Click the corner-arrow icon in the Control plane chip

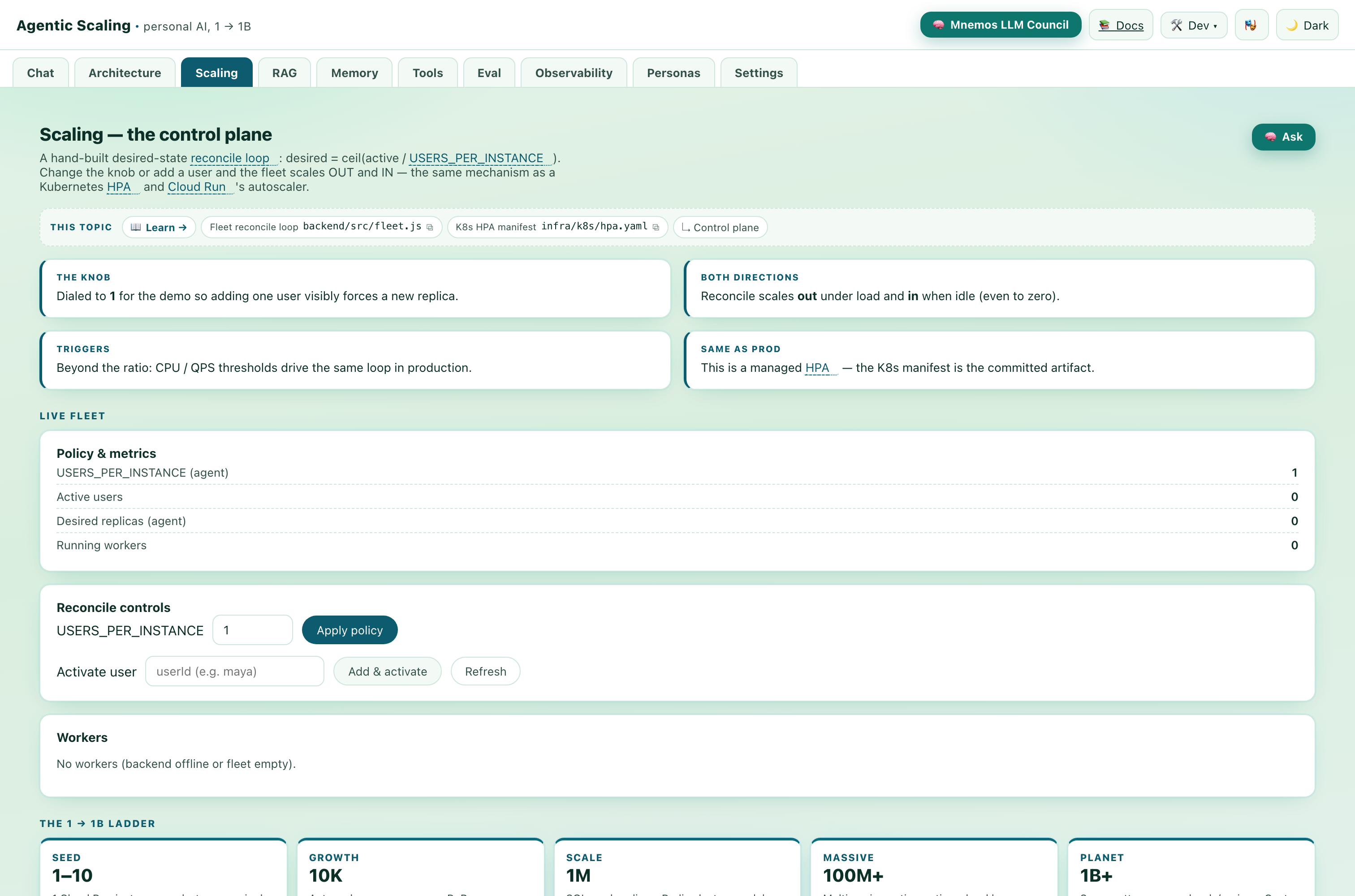pos(685,228)
